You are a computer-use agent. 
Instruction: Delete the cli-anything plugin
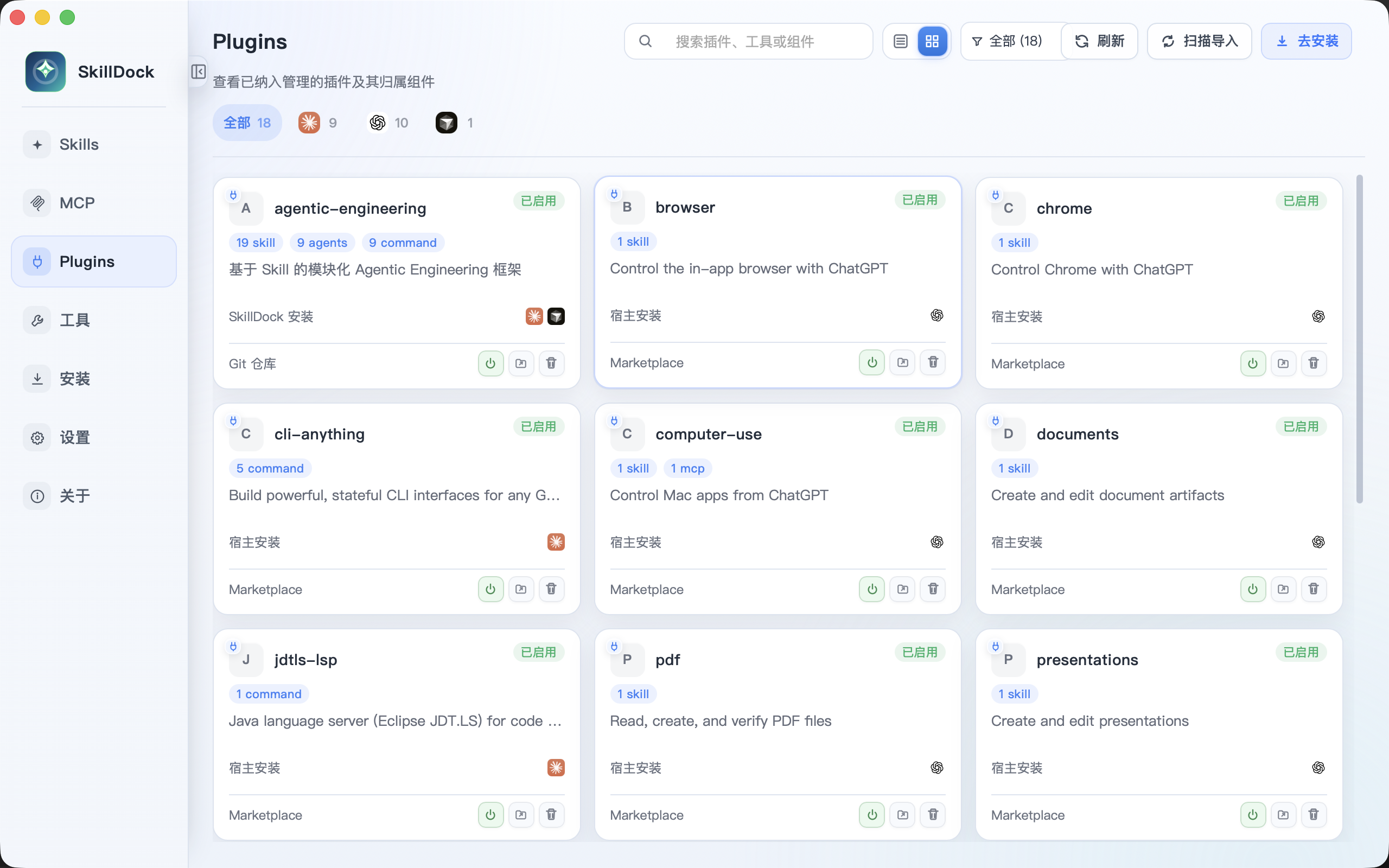coord(551,589)
